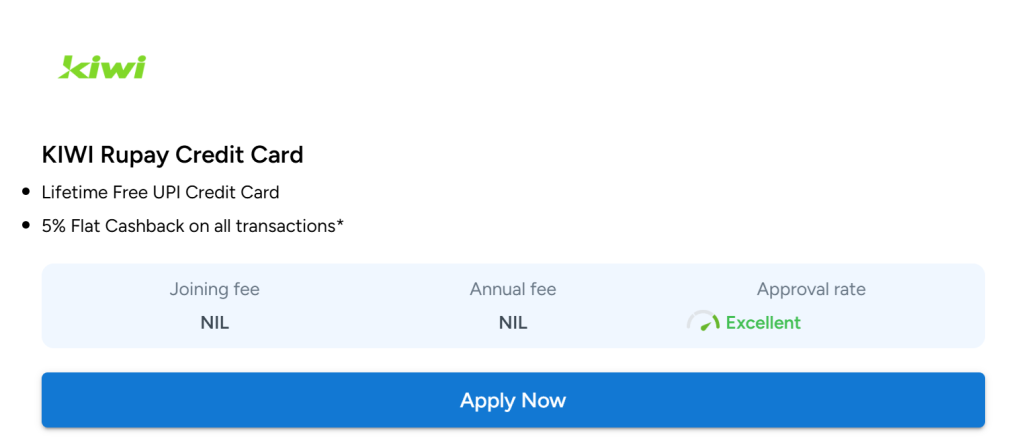This screenshot has height=445, width=1024.
Task: Click the asterisk after 'all transactions'
Action: (340, 223)
